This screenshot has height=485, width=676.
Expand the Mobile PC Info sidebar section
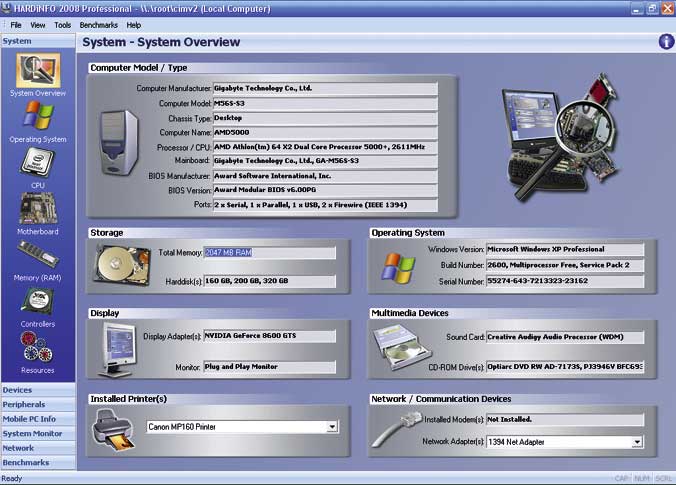pyautogui.click(x=38, y=419)
